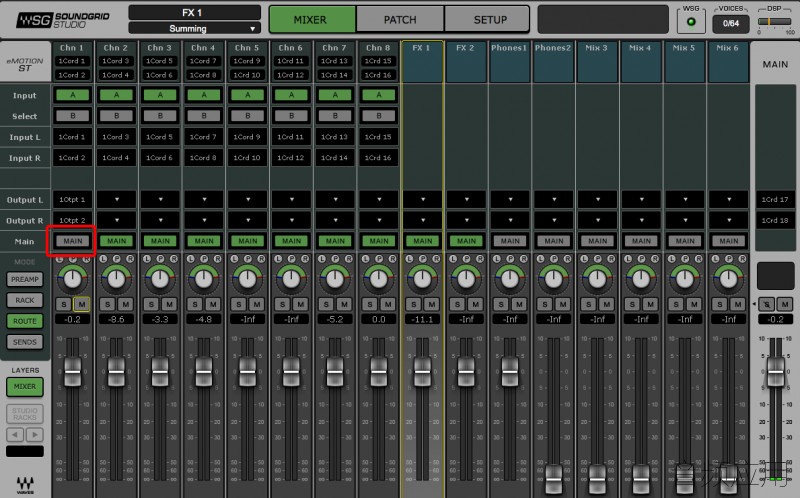The height and width of the screenshot is (498, 800).
Task: Open Output L dropdown for Chn 2
Action: [116, 200]
